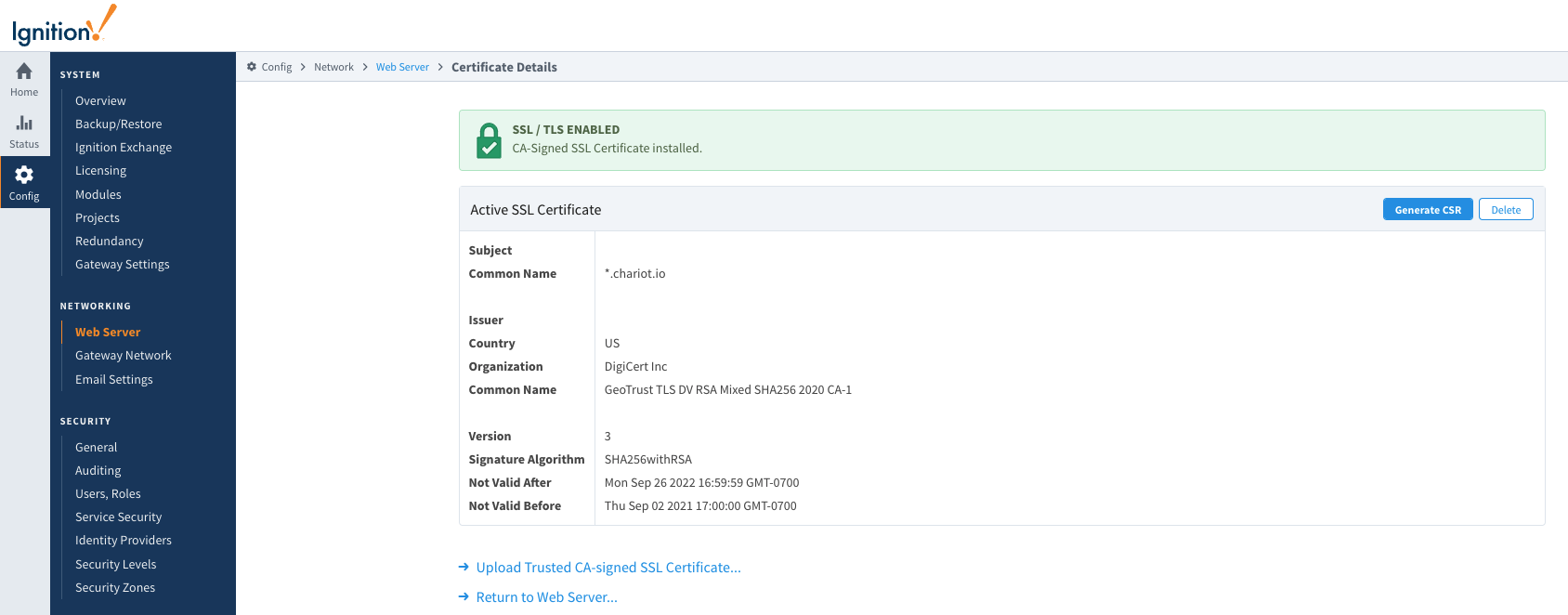The width and height of the screenshot is (1568, 615).
Task: Open Projects in sidebar
Action: [x=98, y=217]
